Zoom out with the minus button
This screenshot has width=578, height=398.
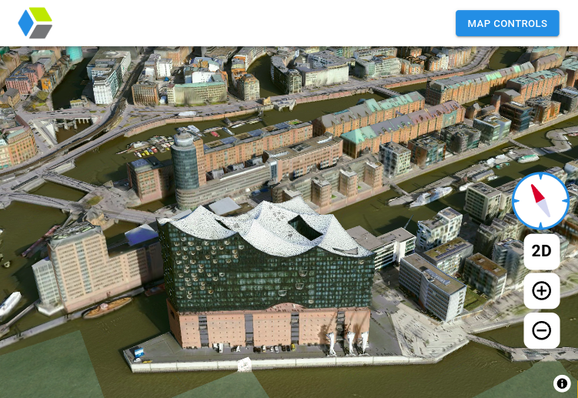click(x=542, y=331)
